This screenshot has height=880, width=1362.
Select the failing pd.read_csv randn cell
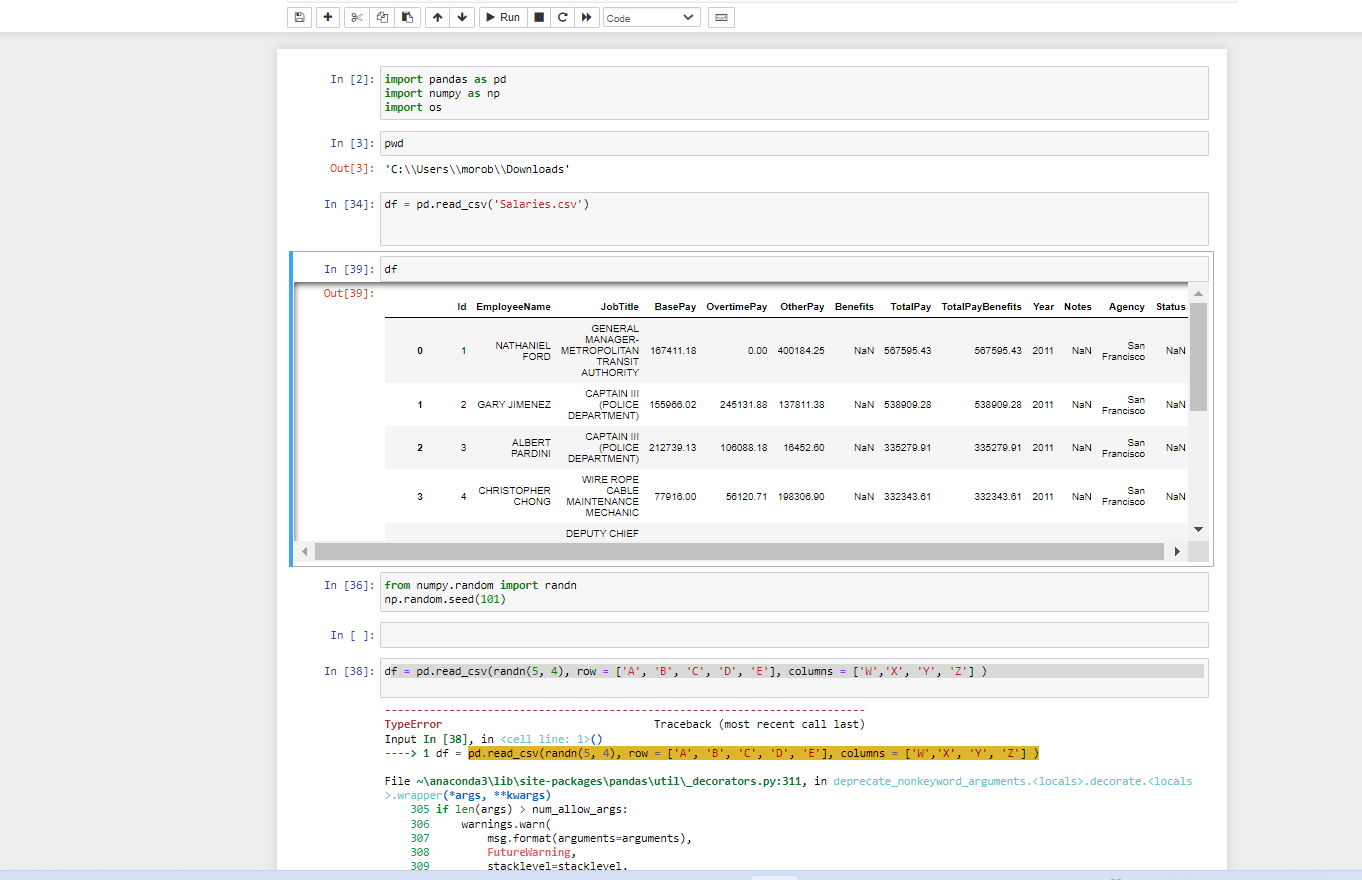(700, 671)
